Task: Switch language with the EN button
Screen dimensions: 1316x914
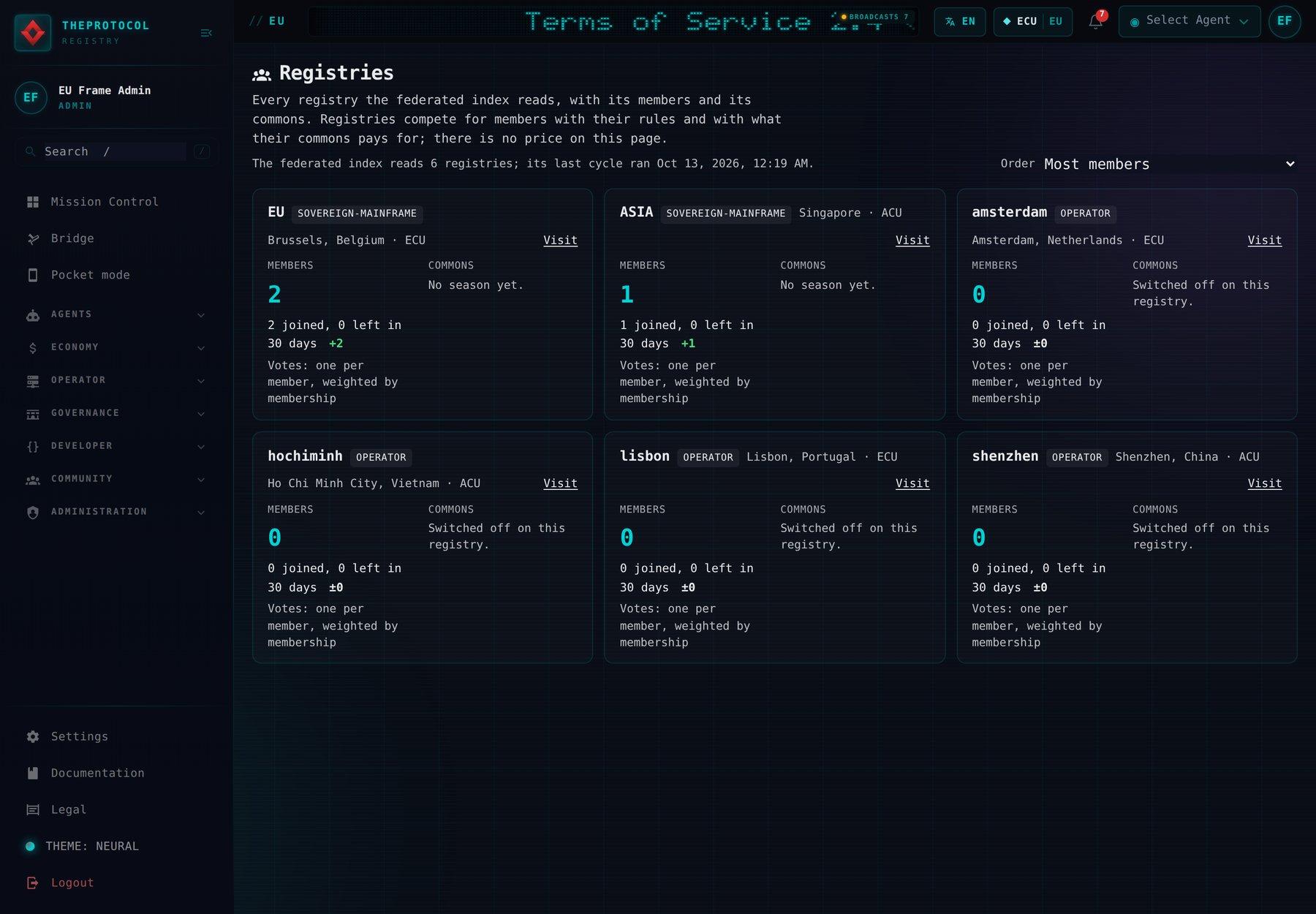Action: (960, 22)
